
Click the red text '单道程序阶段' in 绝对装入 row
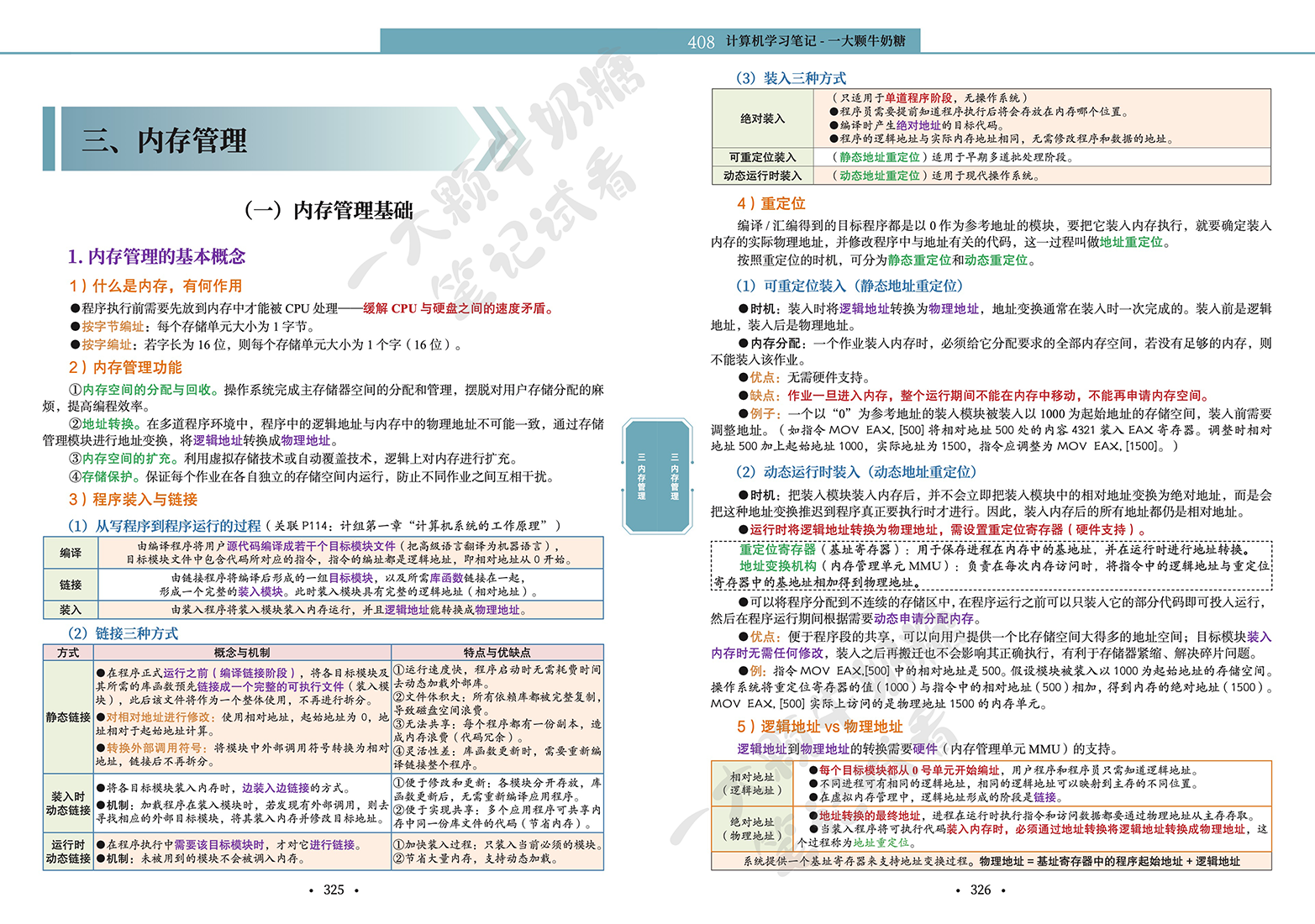point(919,98)
